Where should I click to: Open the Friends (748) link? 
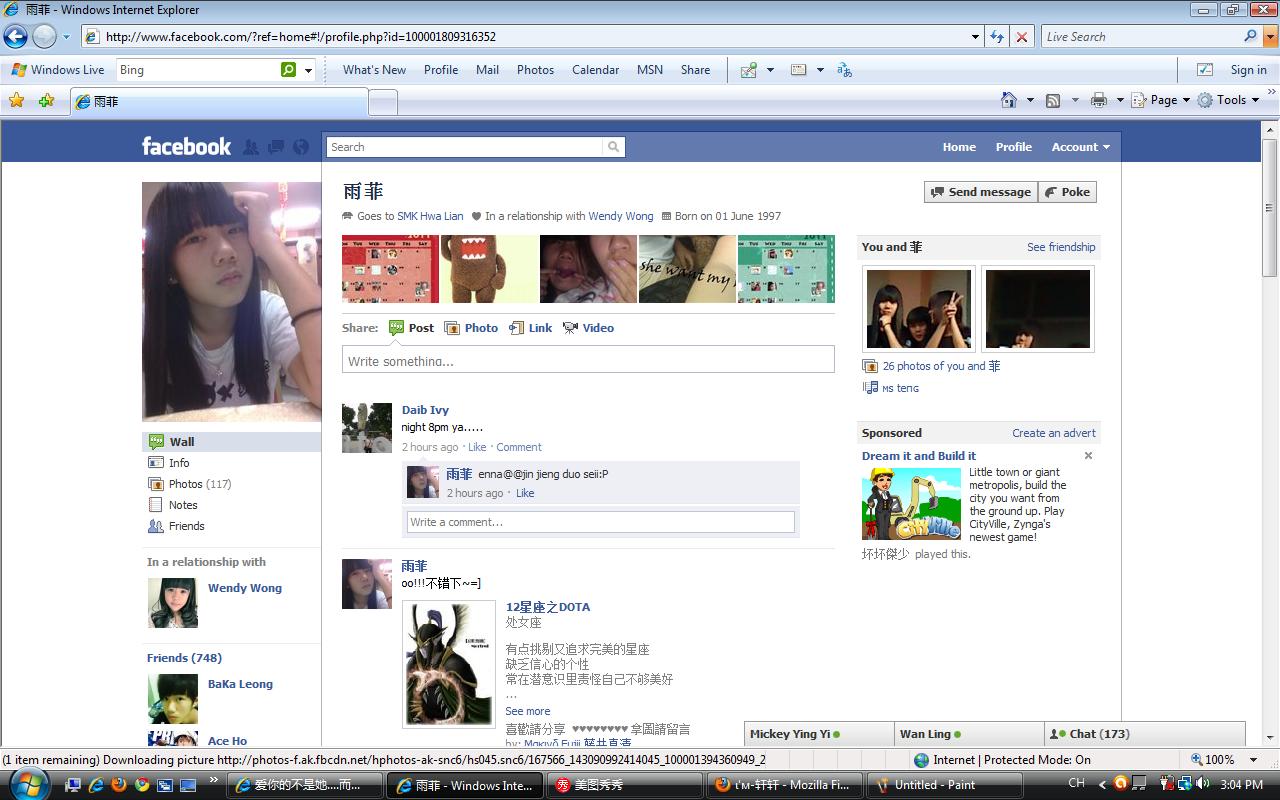[184, 658]
